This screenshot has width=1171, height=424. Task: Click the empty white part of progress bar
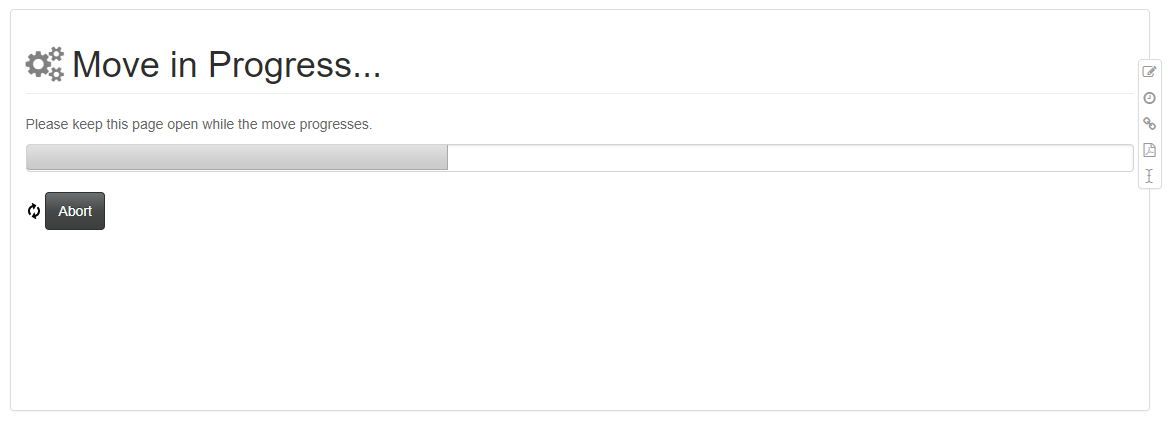(790, 158)
